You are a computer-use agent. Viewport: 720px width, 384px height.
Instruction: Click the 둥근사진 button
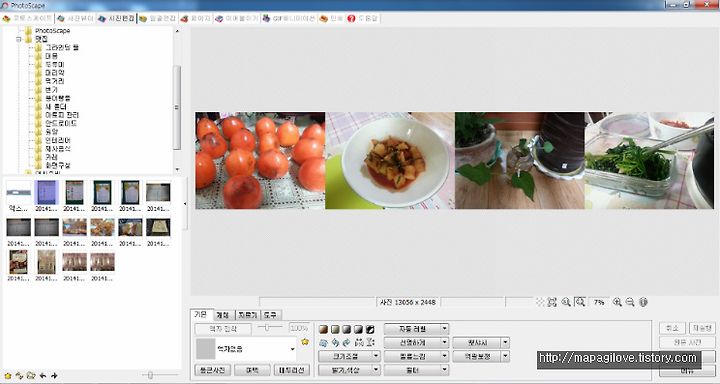coord(213,370)
